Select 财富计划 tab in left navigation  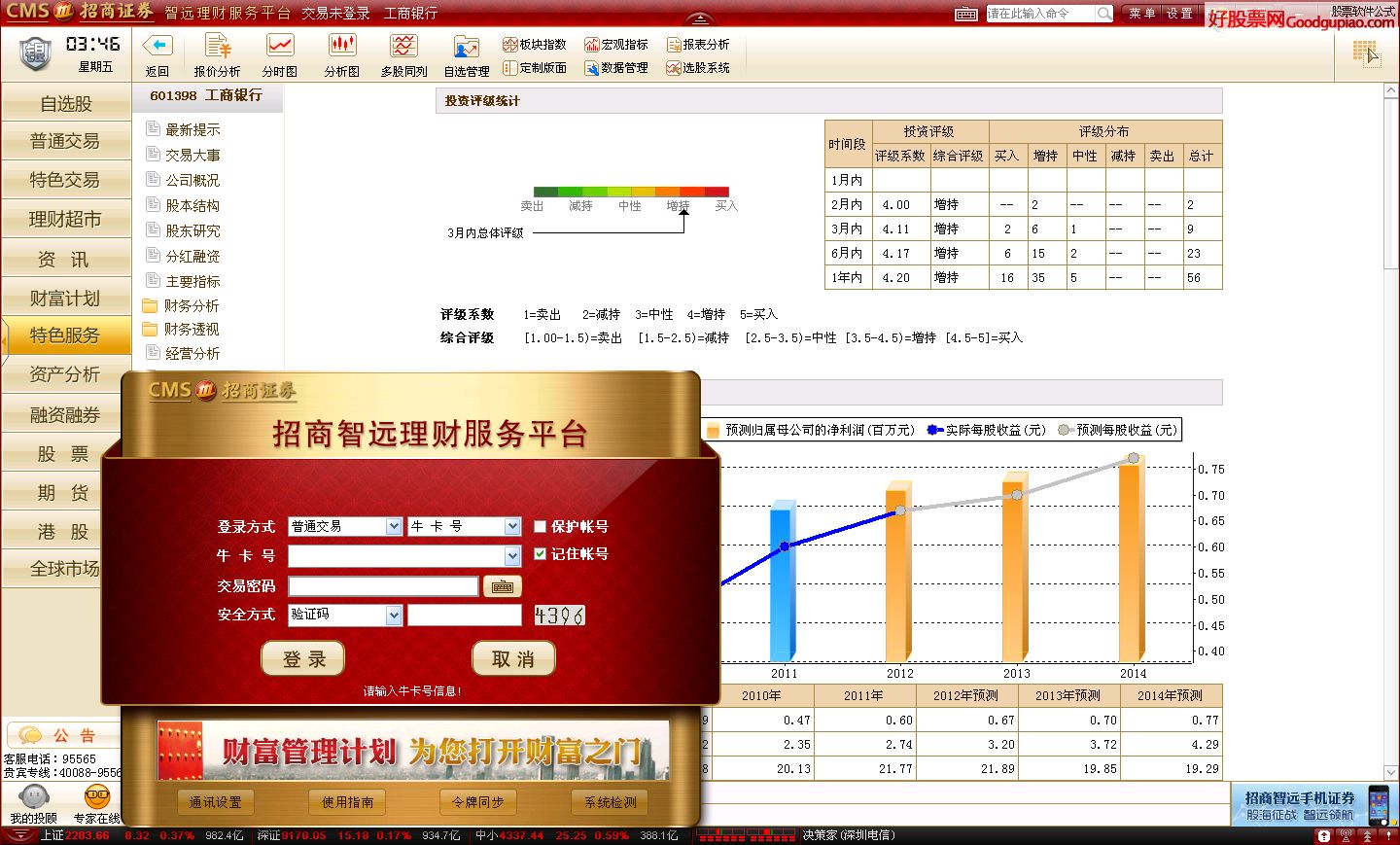click(x=66, y=298)
